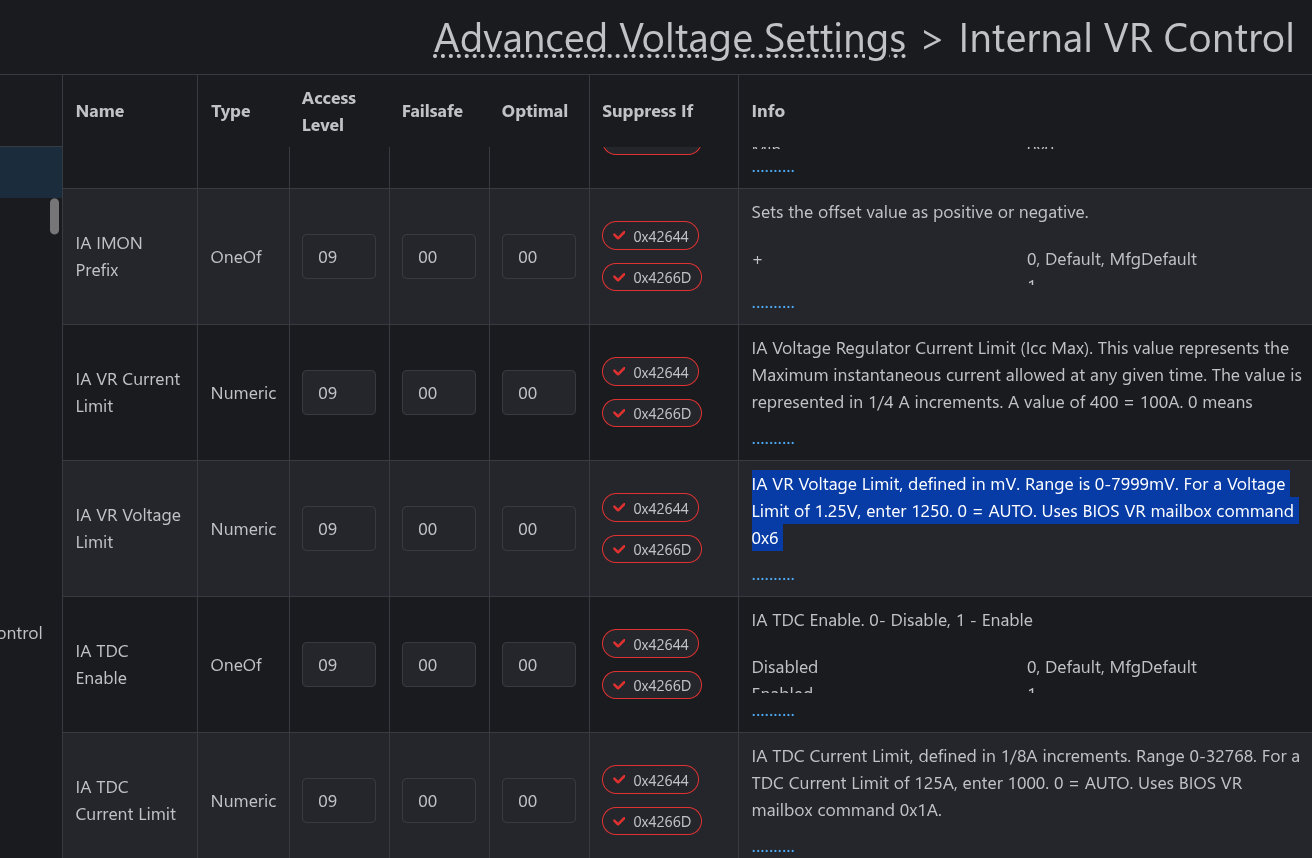This screenshot has height=858, width=1312.
Task: Click the Access Level column header
Action: tap(329, 111)
